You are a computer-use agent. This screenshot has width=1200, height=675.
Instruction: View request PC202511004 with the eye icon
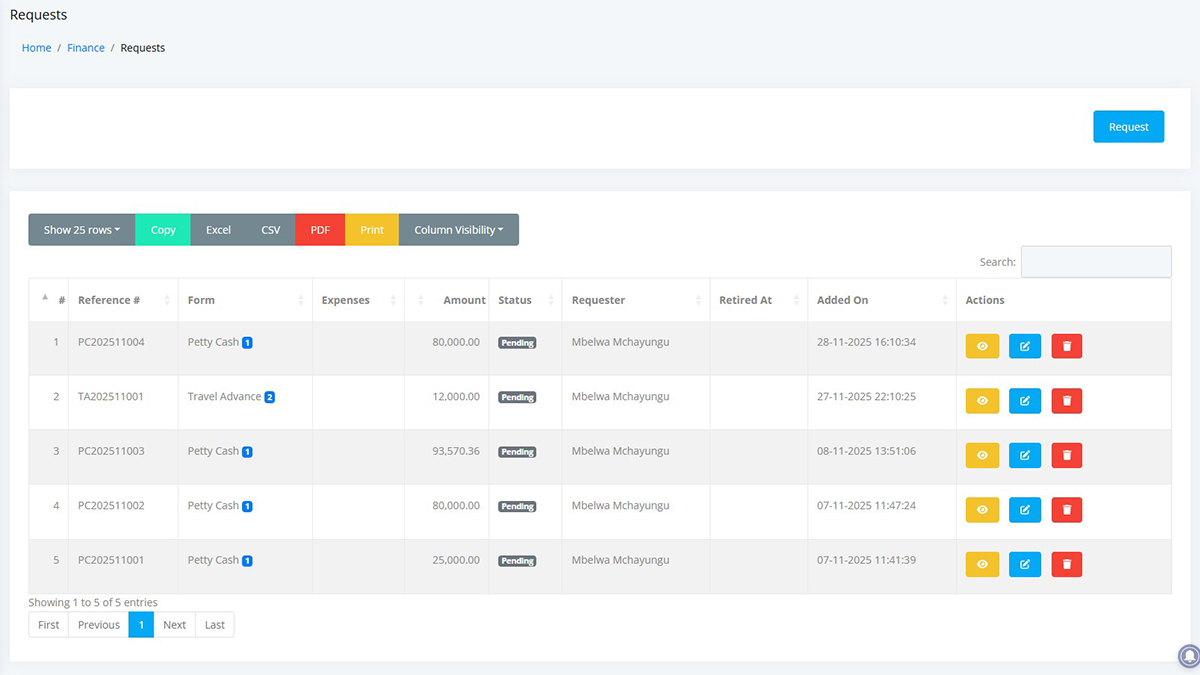tap(982, 346)
